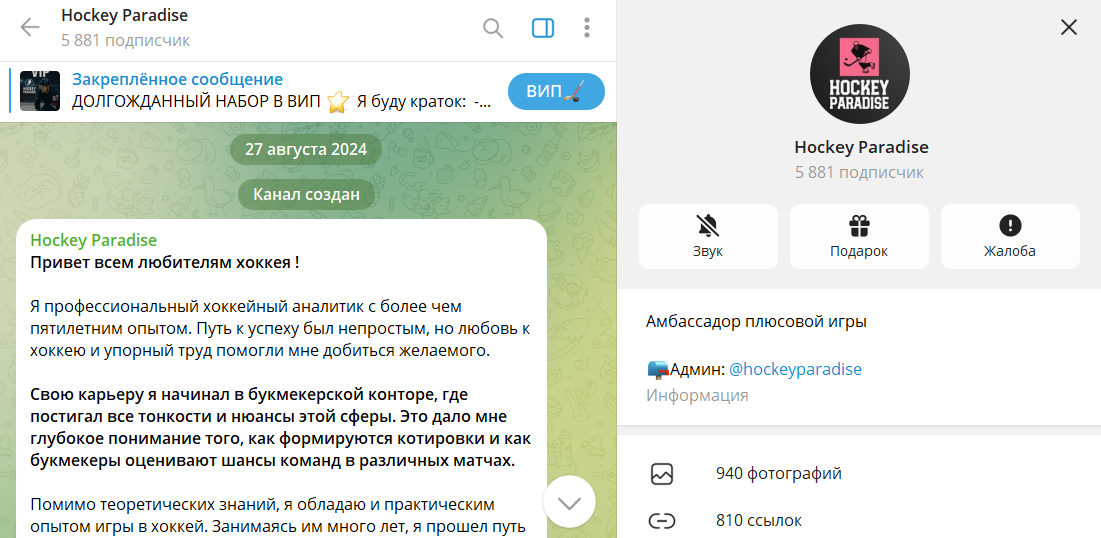The height and width of the screenshot is (538, 1101).
Task: Click Амбассадор плюсовой игры description text
Action: click(x=756, y=322)
